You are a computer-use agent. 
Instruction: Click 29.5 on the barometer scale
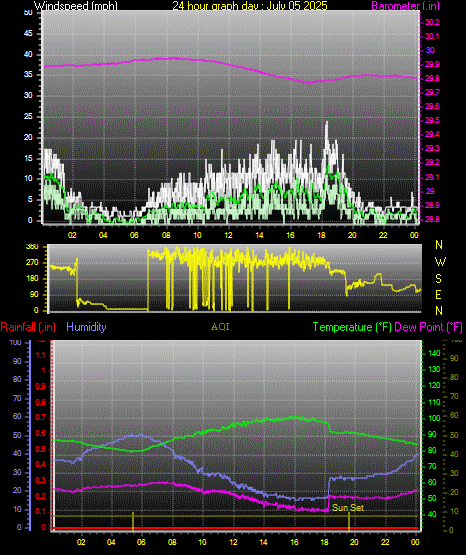pyautogui.click(x=432, y=120)
